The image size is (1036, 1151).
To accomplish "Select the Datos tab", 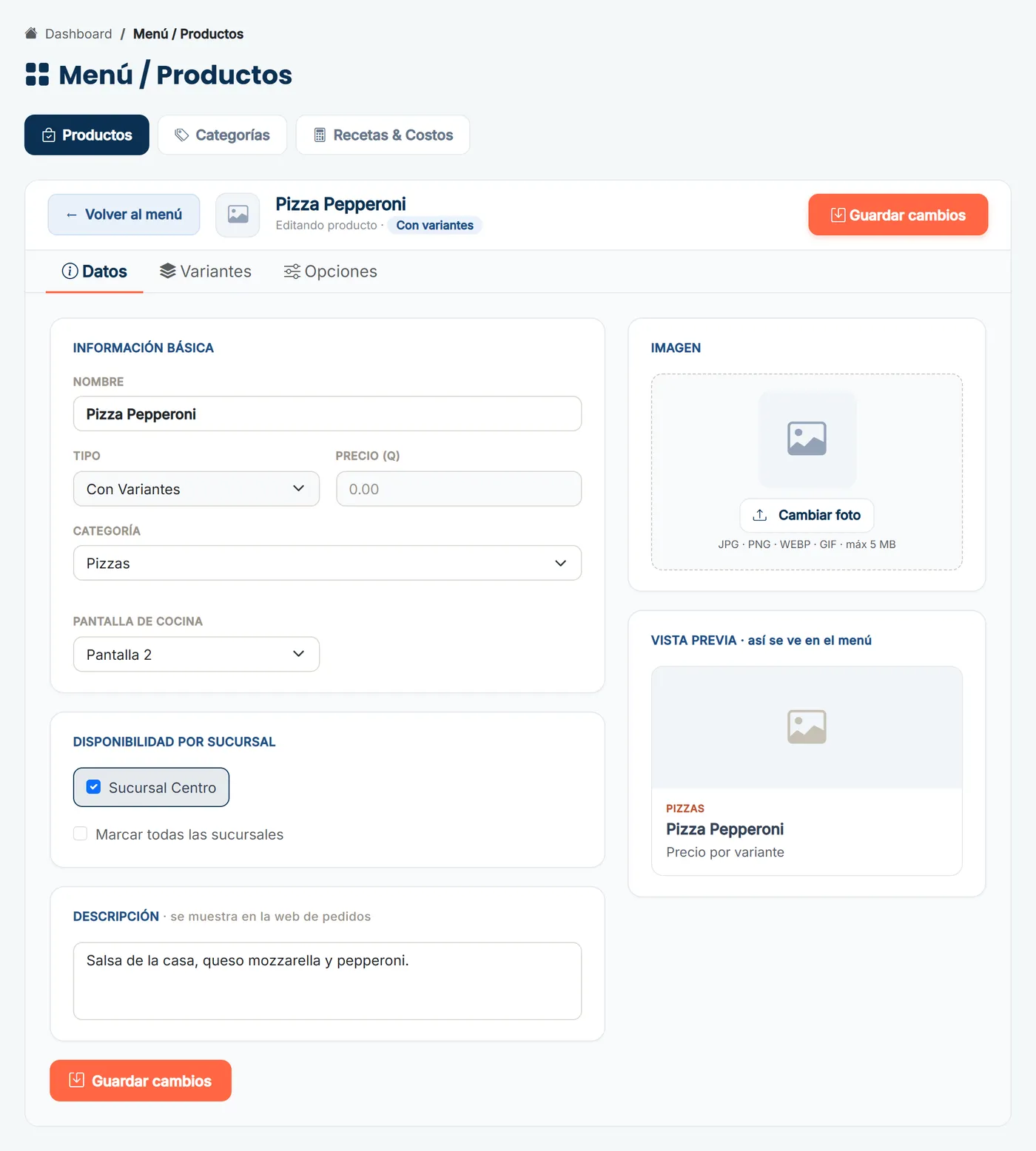I will [x=95, y=271].
